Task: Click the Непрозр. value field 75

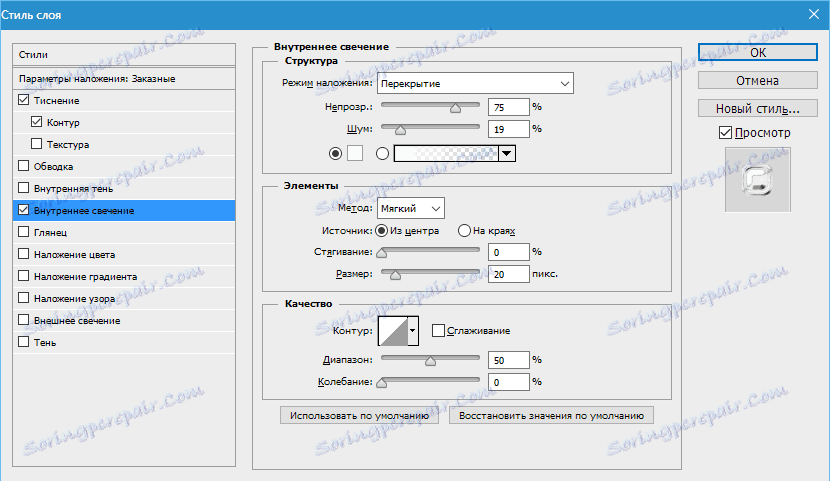Action: point(509,107)
